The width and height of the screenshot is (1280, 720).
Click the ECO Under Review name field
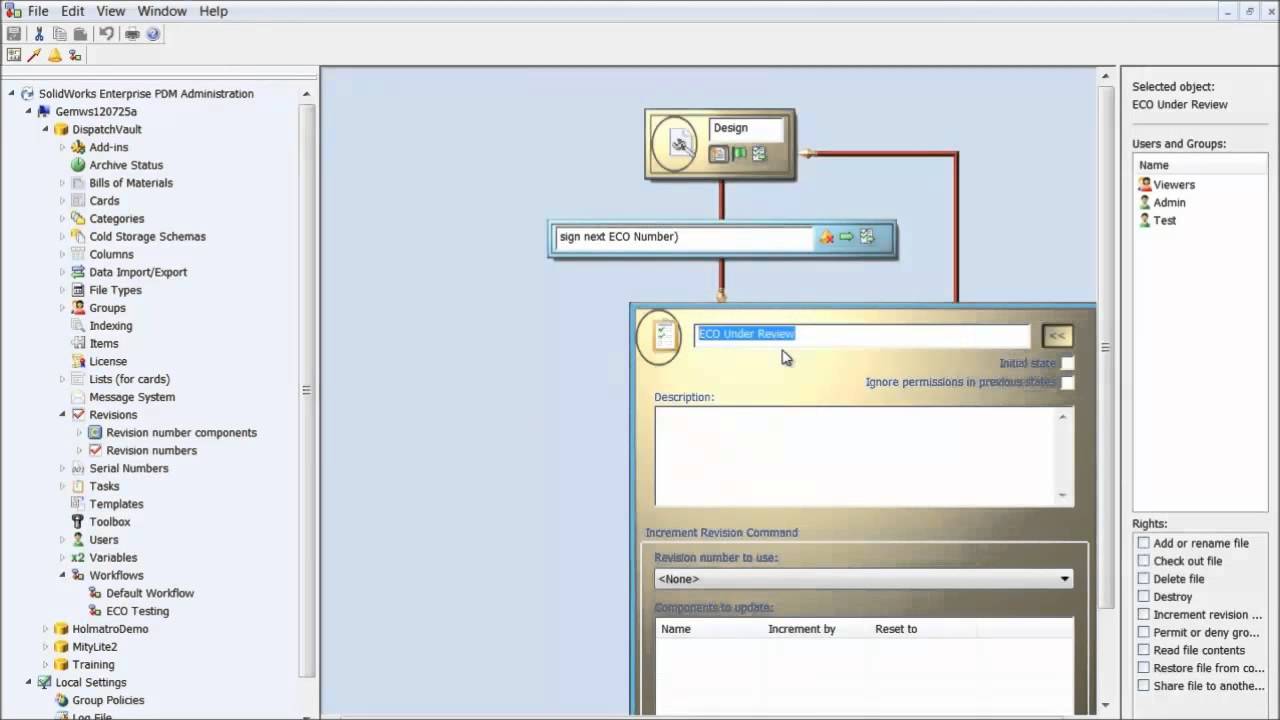[862, 335]
